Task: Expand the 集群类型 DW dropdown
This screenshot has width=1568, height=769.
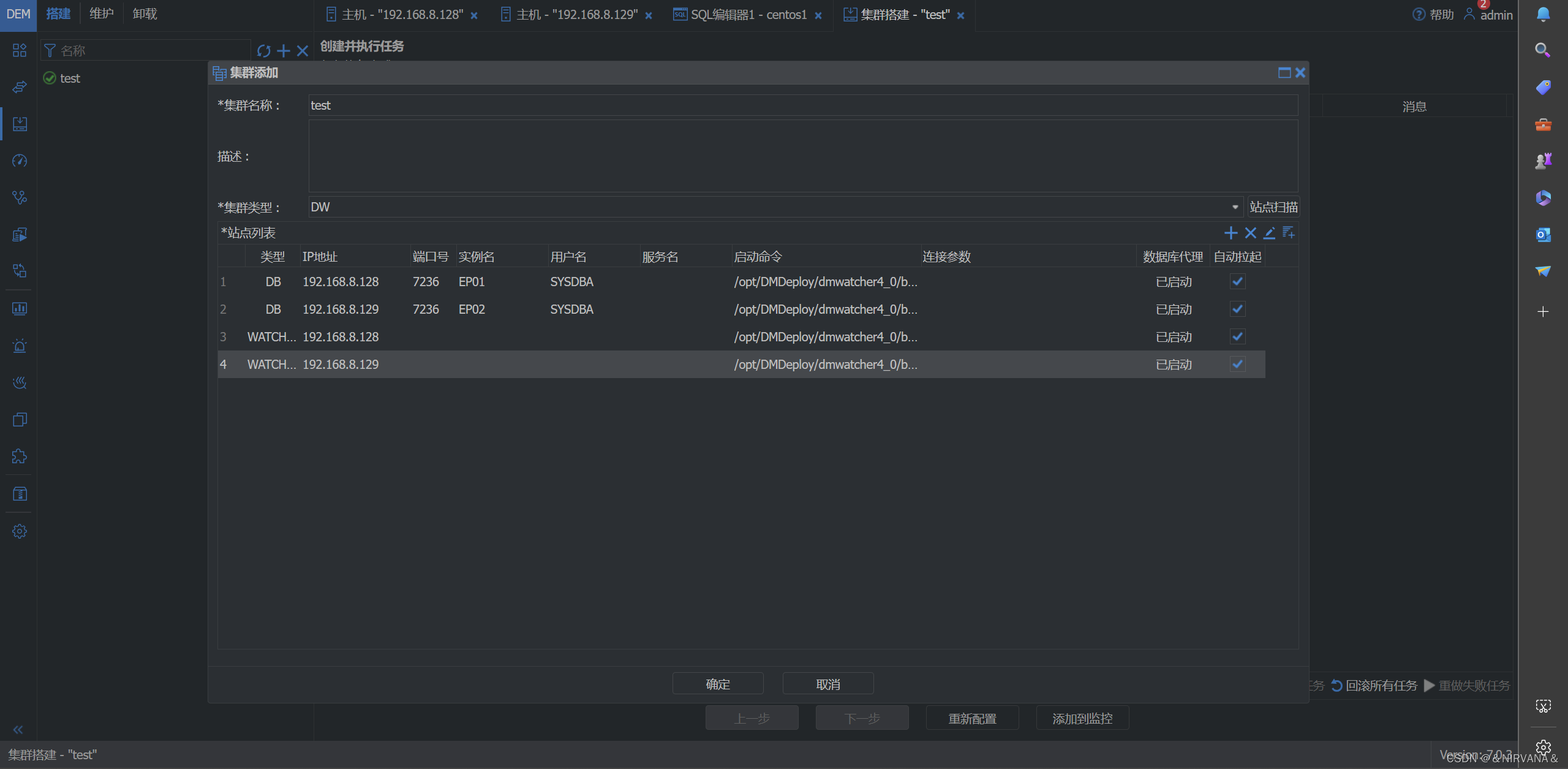Action: click(x=1235, y=207)
